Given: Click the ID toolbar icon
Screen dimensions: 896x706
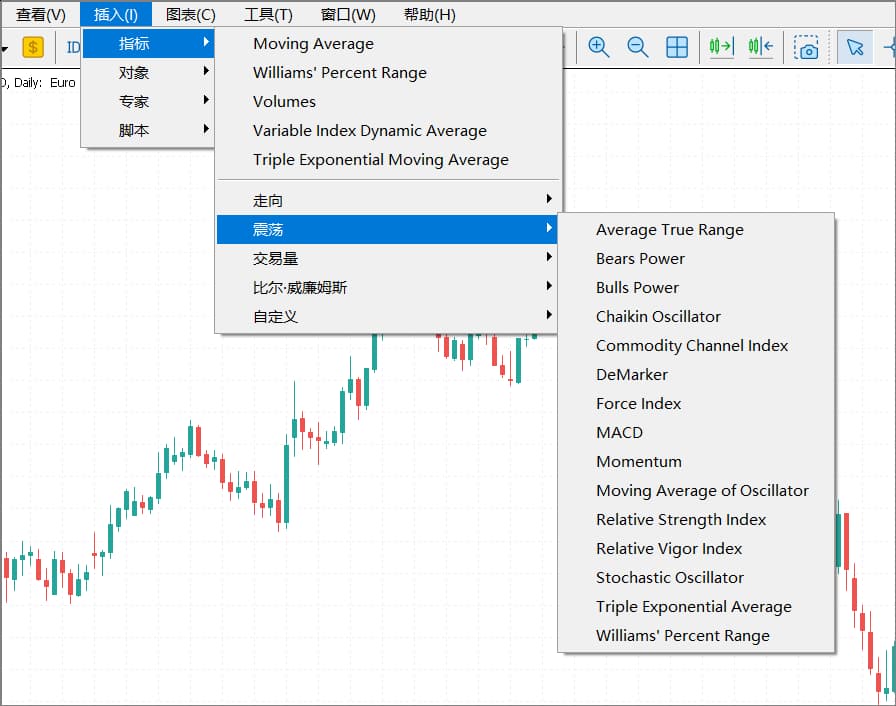Looking at the screenshot, I should click(74, 46).
